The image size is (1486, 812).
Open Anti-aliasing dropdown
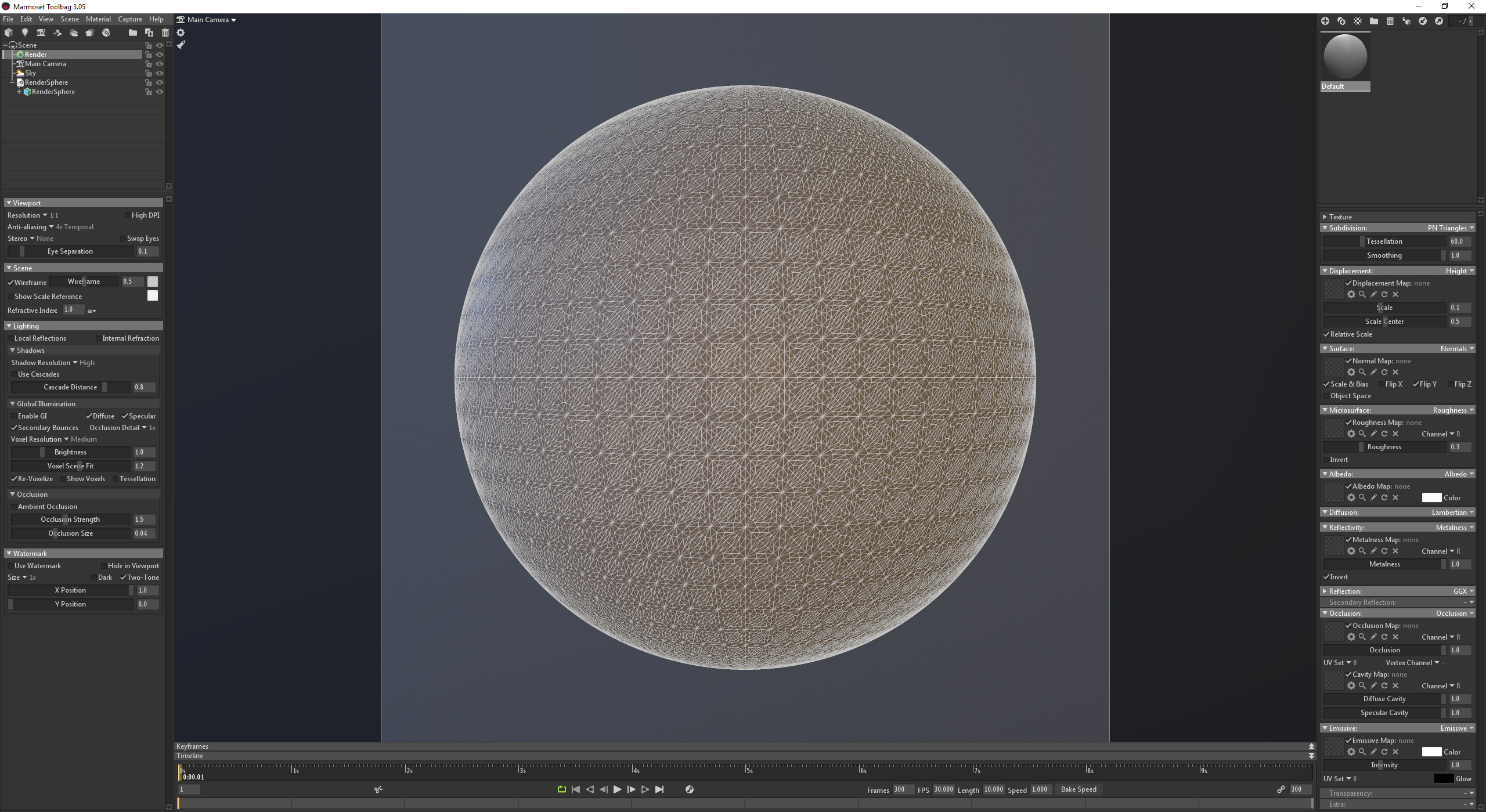click(30, 227)
